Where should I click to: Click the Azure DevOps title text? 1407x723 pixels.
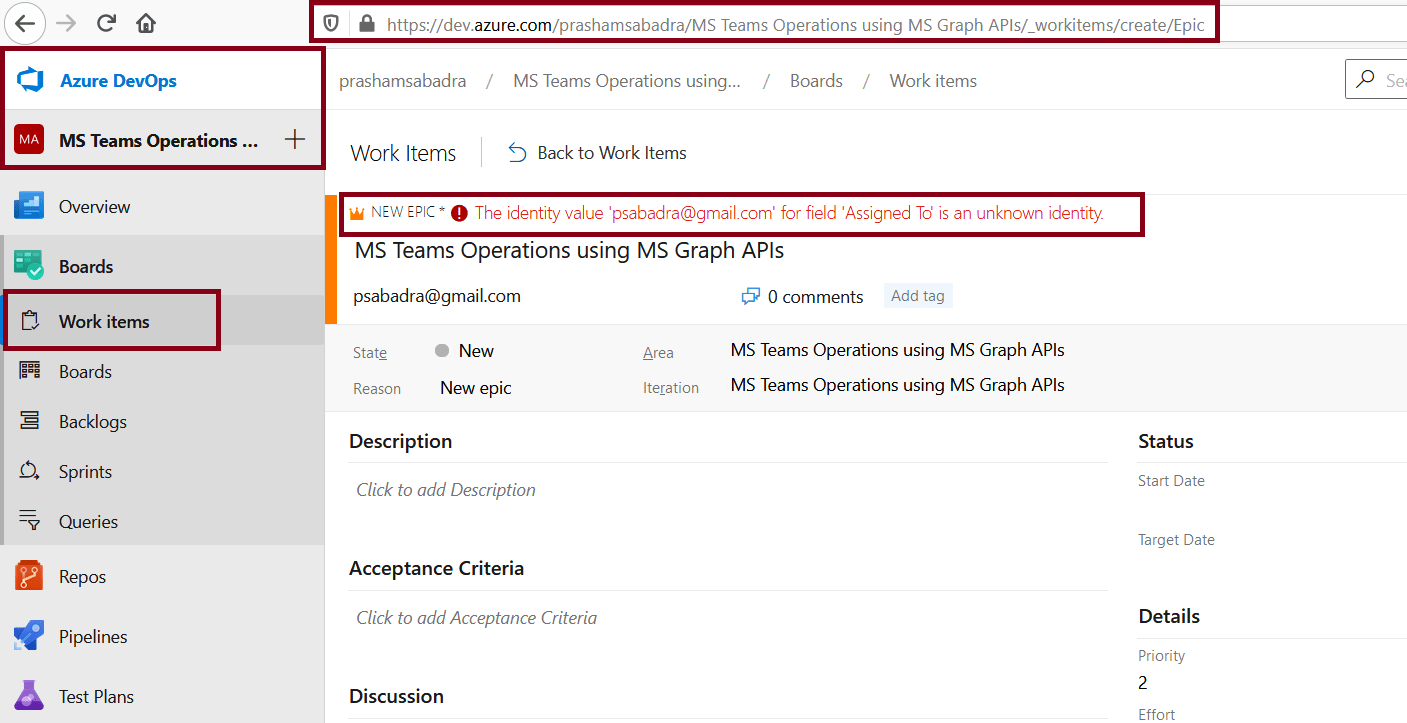(118, 81)
